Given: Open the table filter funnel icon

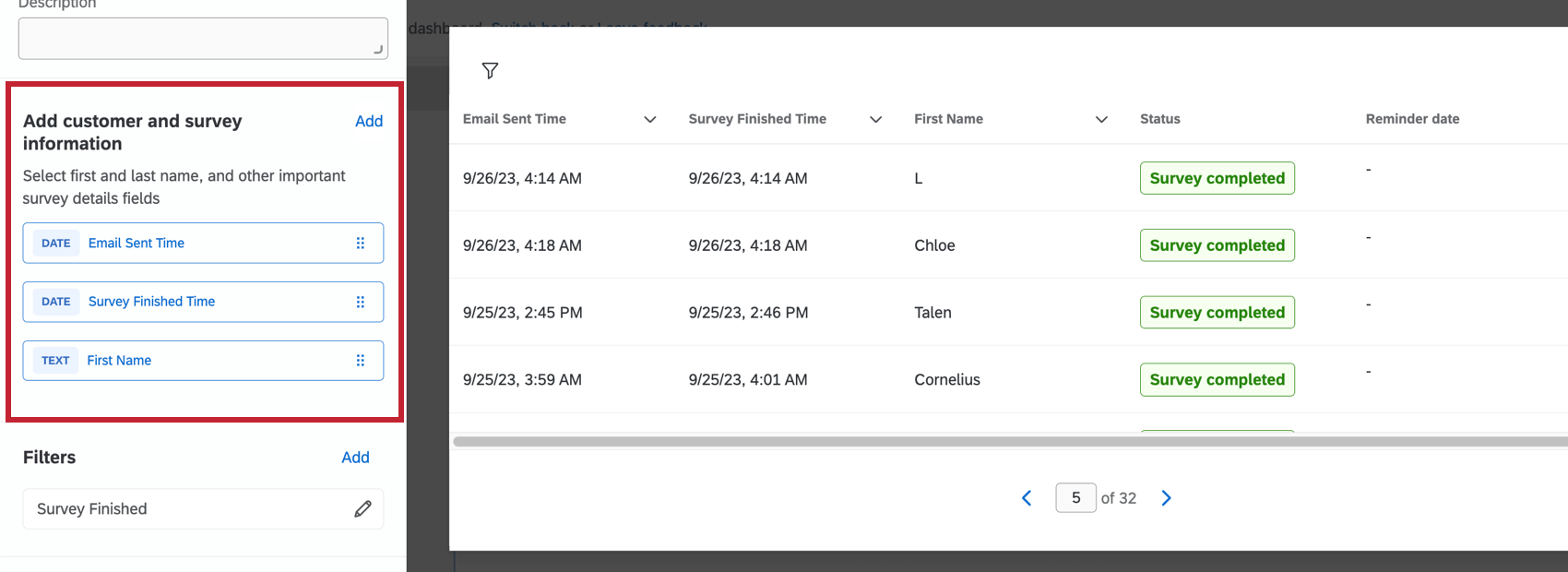Looking at the screenshot, I should tap(490, 71).
